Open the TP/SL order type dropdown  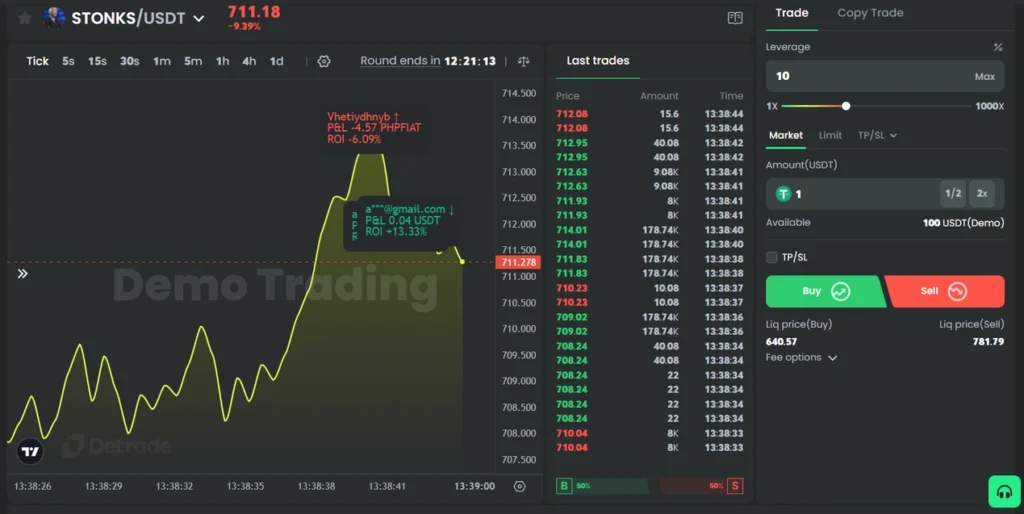pyautogui.click(x=877, y=135)
